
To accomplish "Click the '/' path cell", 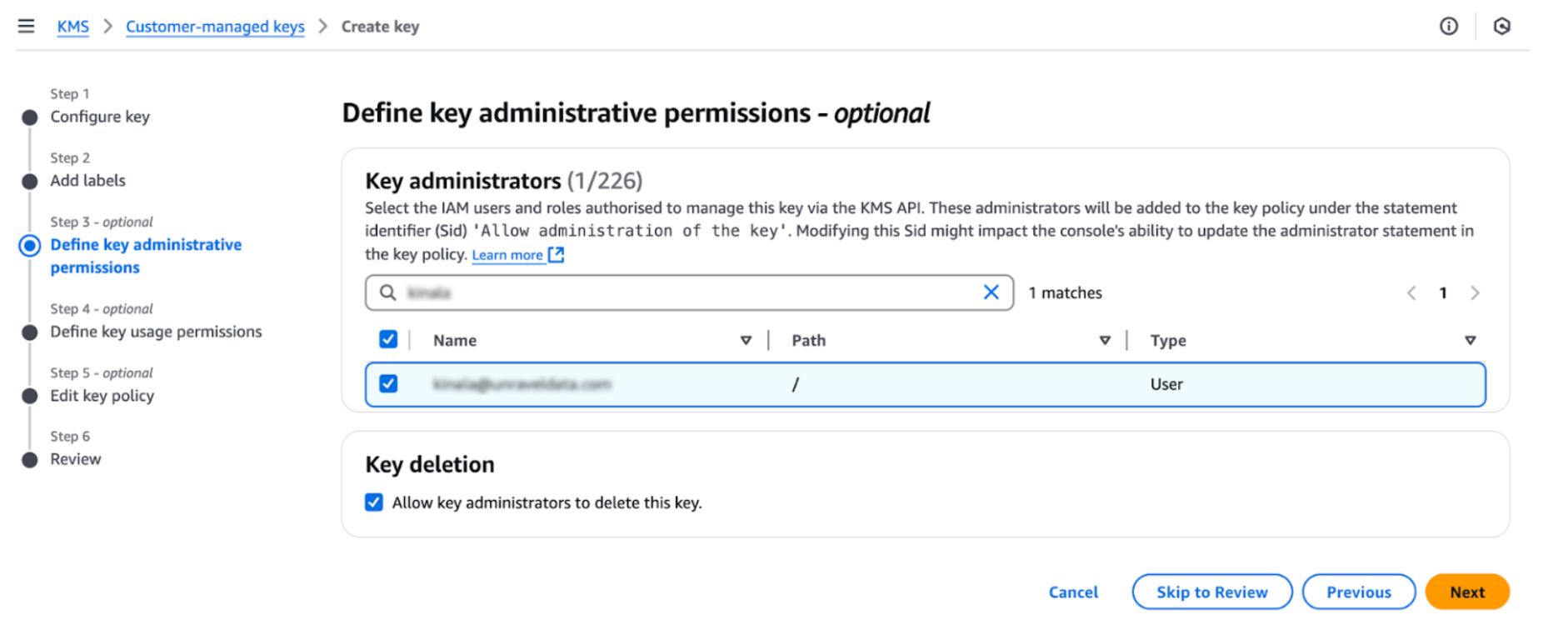I will (795, 384).
